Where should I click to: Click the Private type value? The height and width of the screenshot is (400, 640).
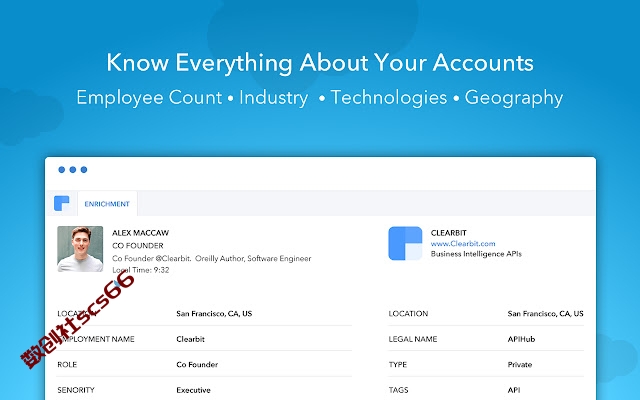click(520, 364)
